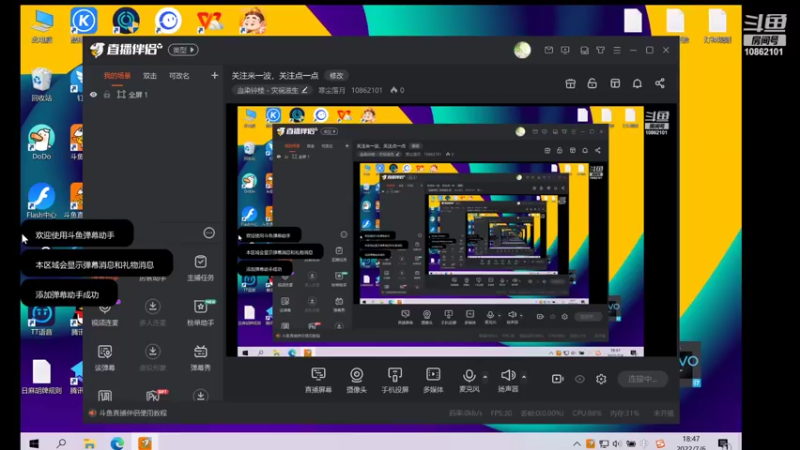Expand the speaker volume arrow
Image resolution: width=800 pixels, height=450 pixels.
524,377
